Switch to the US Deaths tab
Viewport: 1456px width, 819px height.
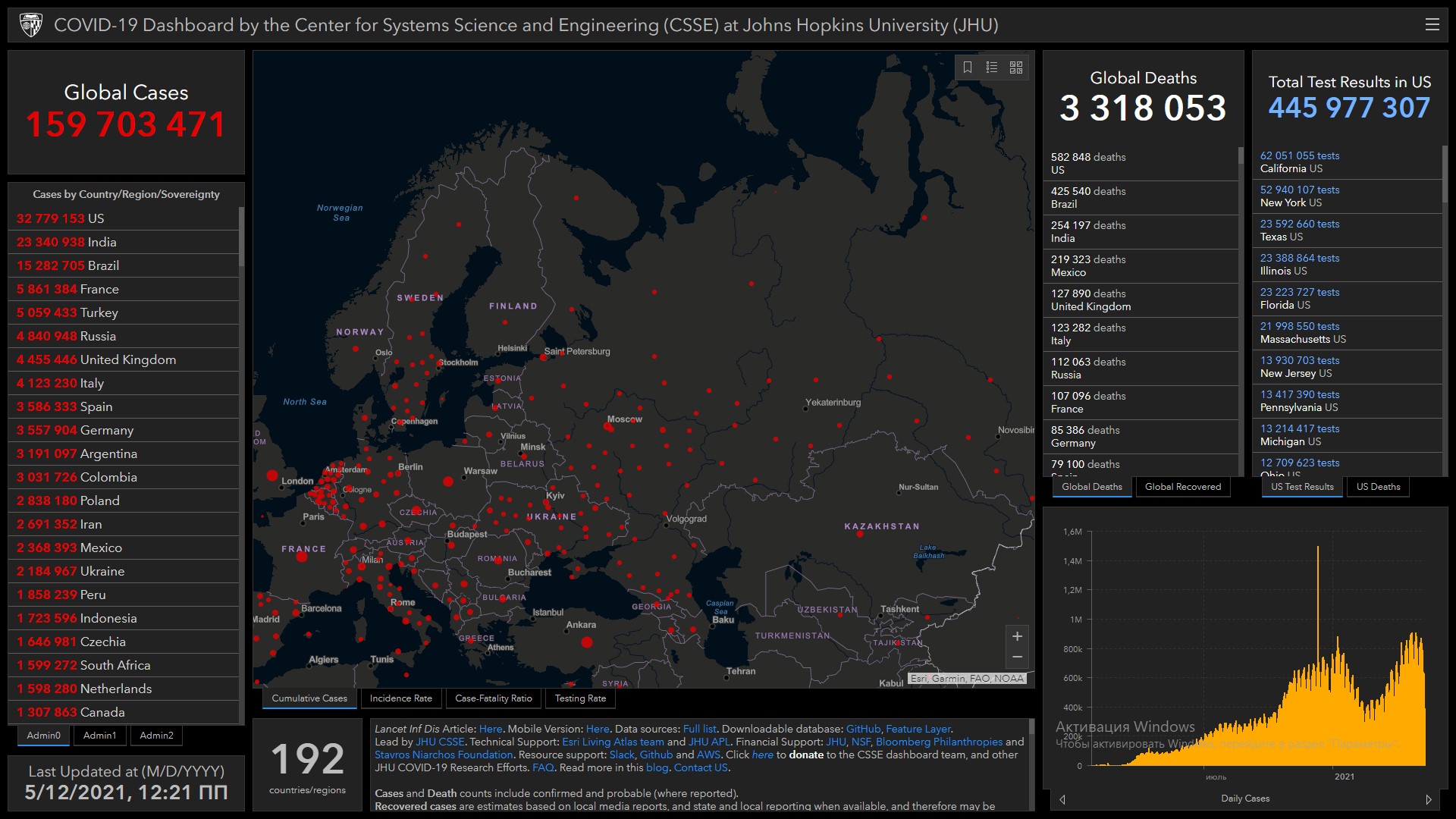point(1378,487)
